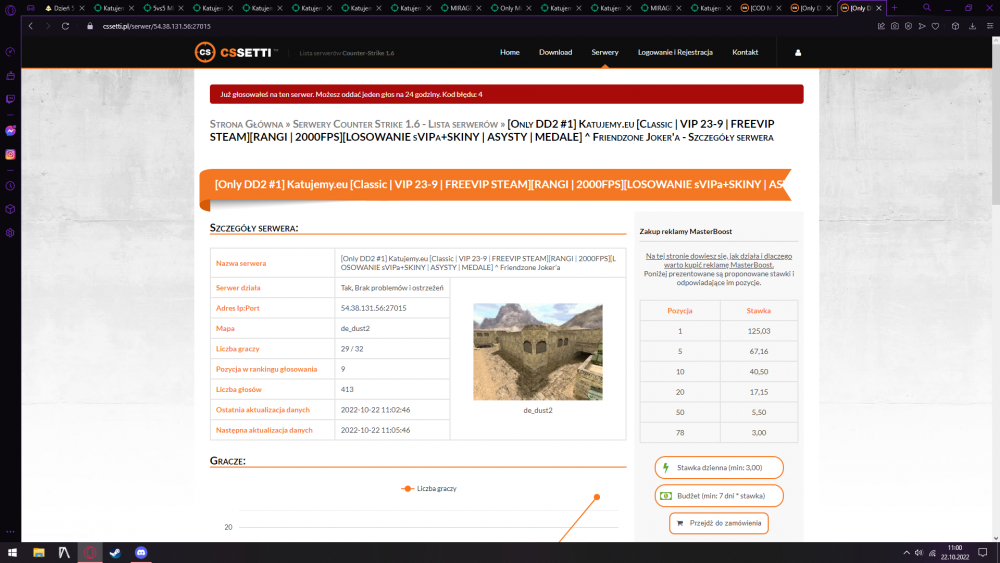This screenshot has width=1000, height=563.
Task: Click the MasterBoost advertisement info link
Action: click(719, 260)
